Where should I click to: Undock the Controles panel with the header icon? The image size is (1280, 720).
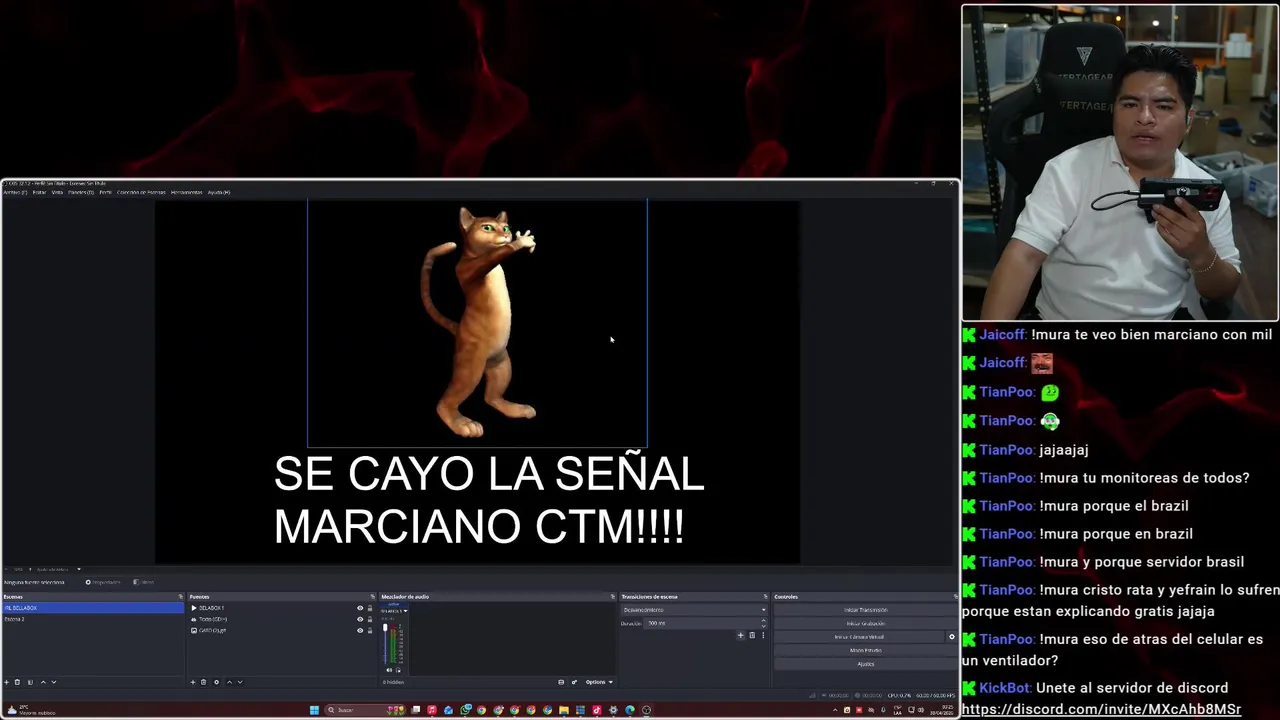click(x=955, y=597)
